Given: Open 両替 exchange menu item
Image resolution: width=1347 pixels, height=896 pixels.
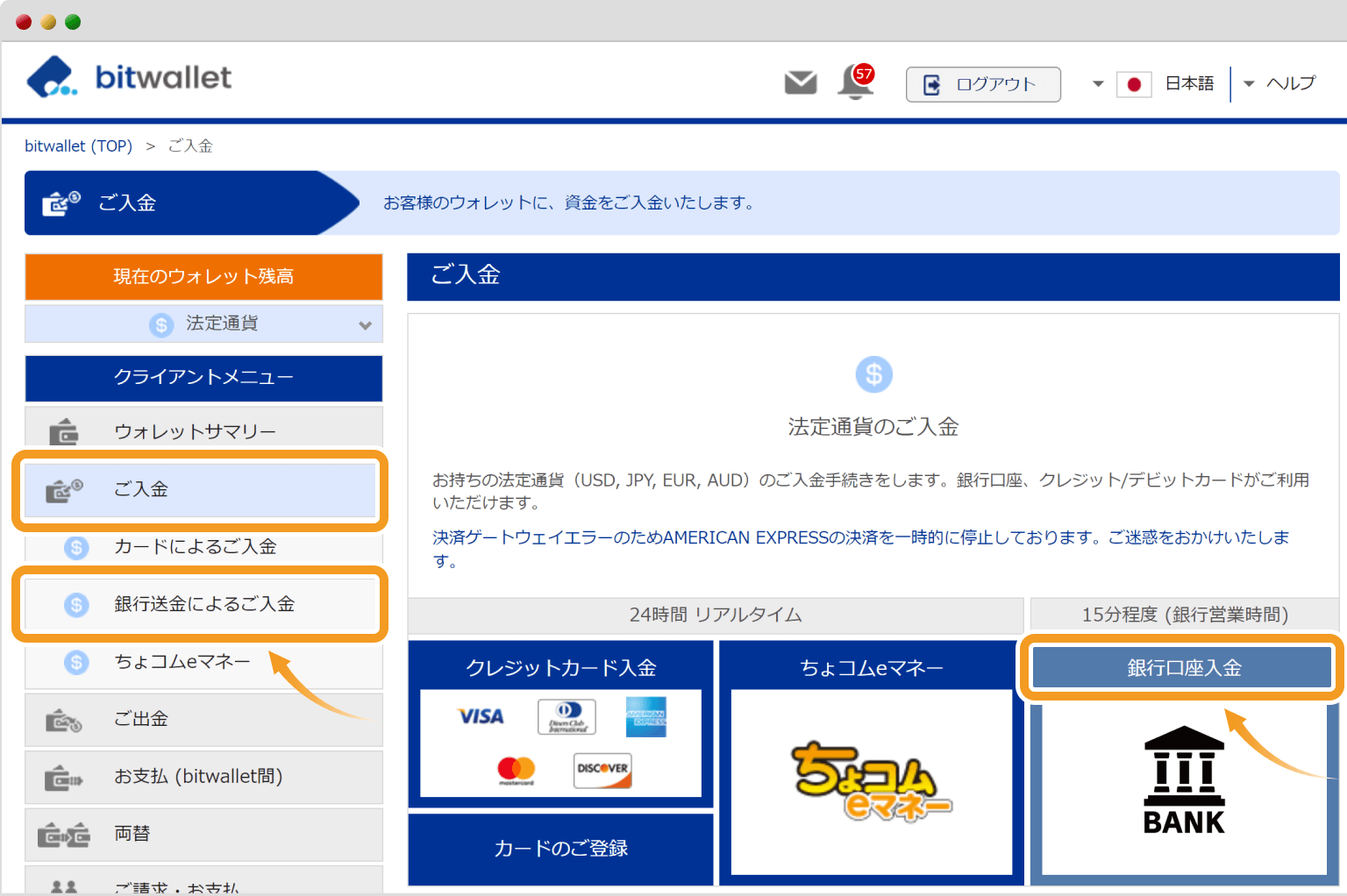Looking at the screenshot, I should [203, 834].
